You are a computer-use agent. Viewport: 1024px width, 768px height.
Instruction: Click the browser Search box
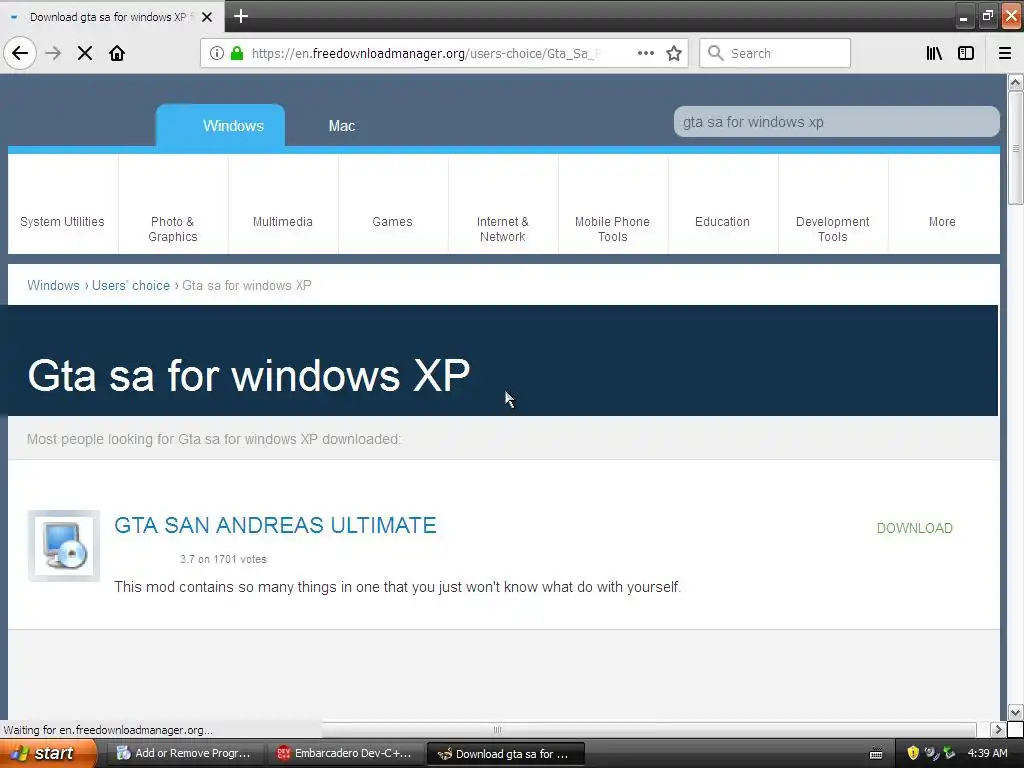(x=775, y=53)
